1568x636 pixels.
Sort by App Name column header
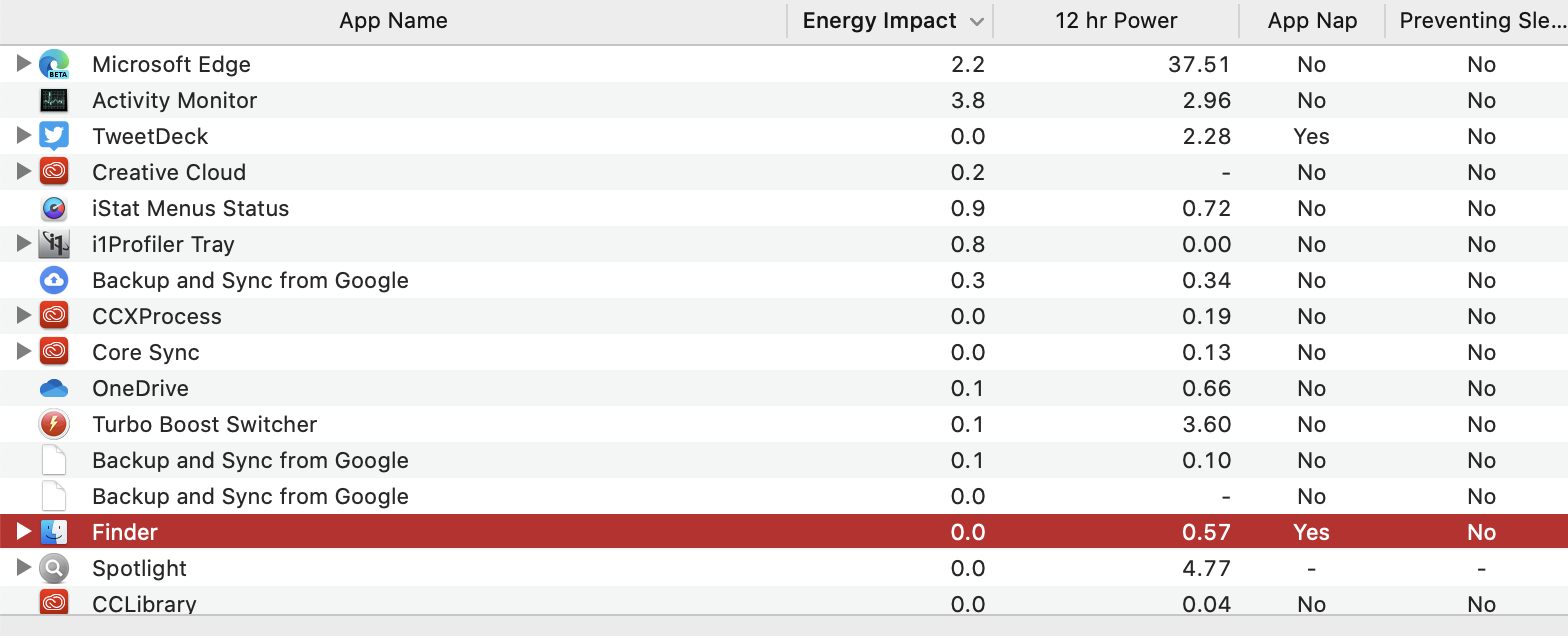tap(393, 21)
